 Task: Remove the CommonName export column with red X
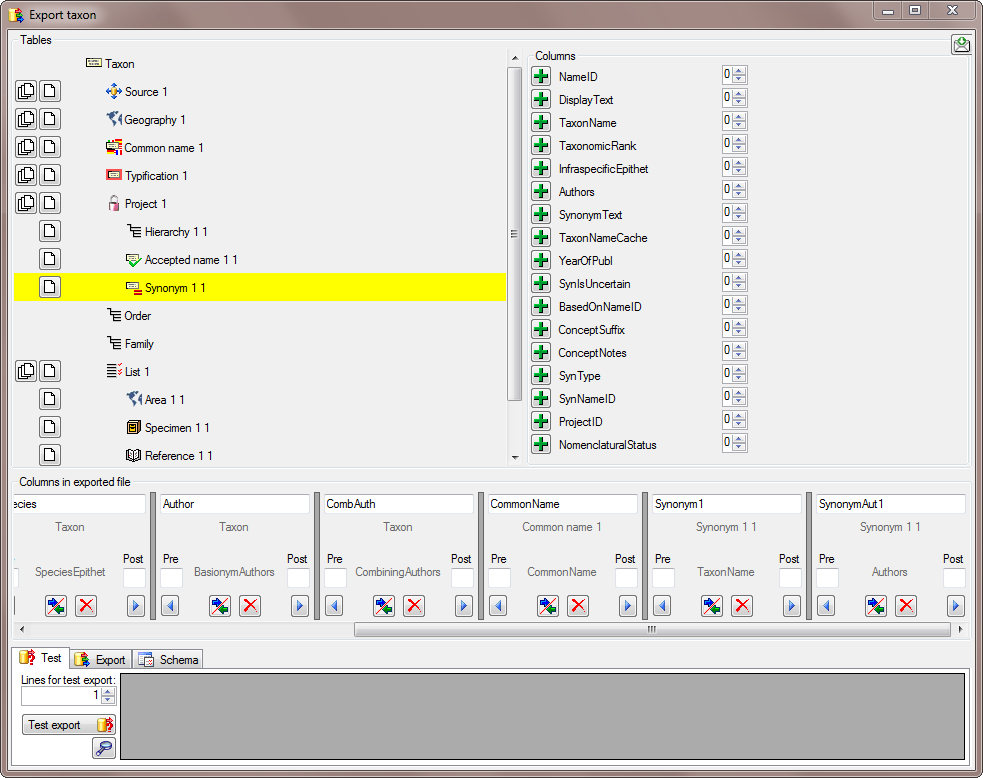point(578,606)
